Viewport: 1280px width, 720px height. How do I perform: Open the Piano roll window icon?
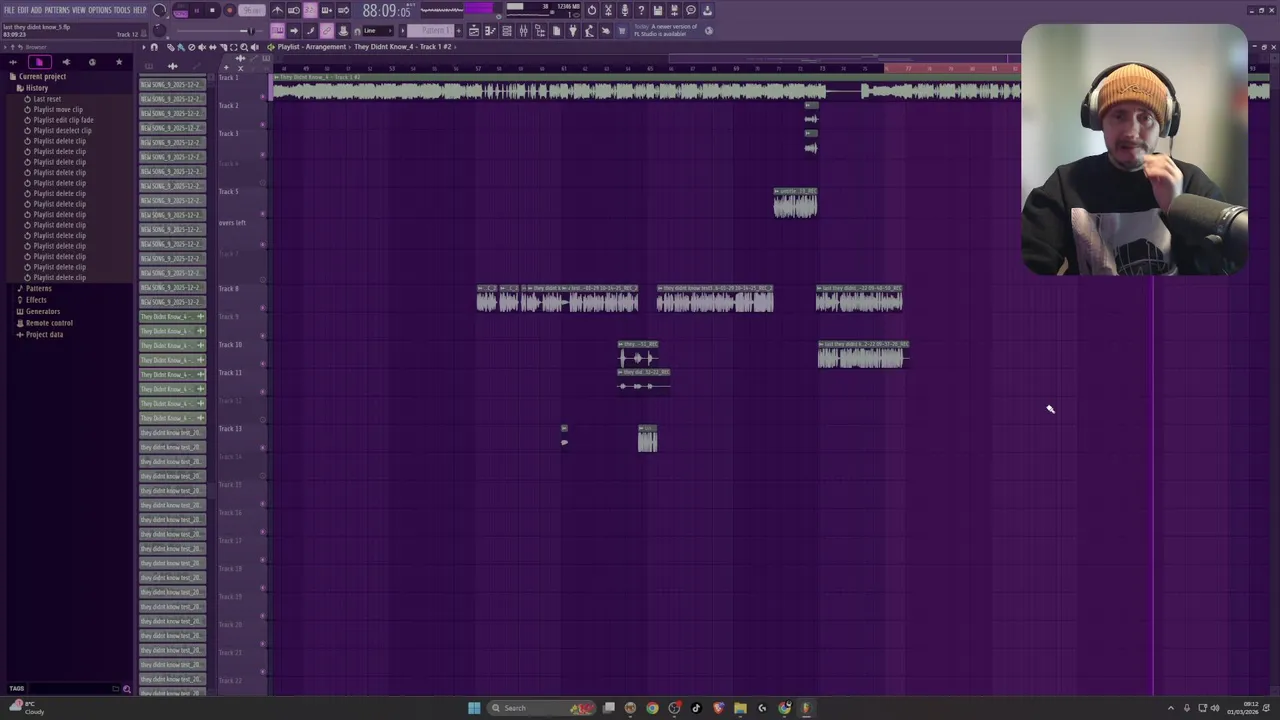click(x=490, y=31)
